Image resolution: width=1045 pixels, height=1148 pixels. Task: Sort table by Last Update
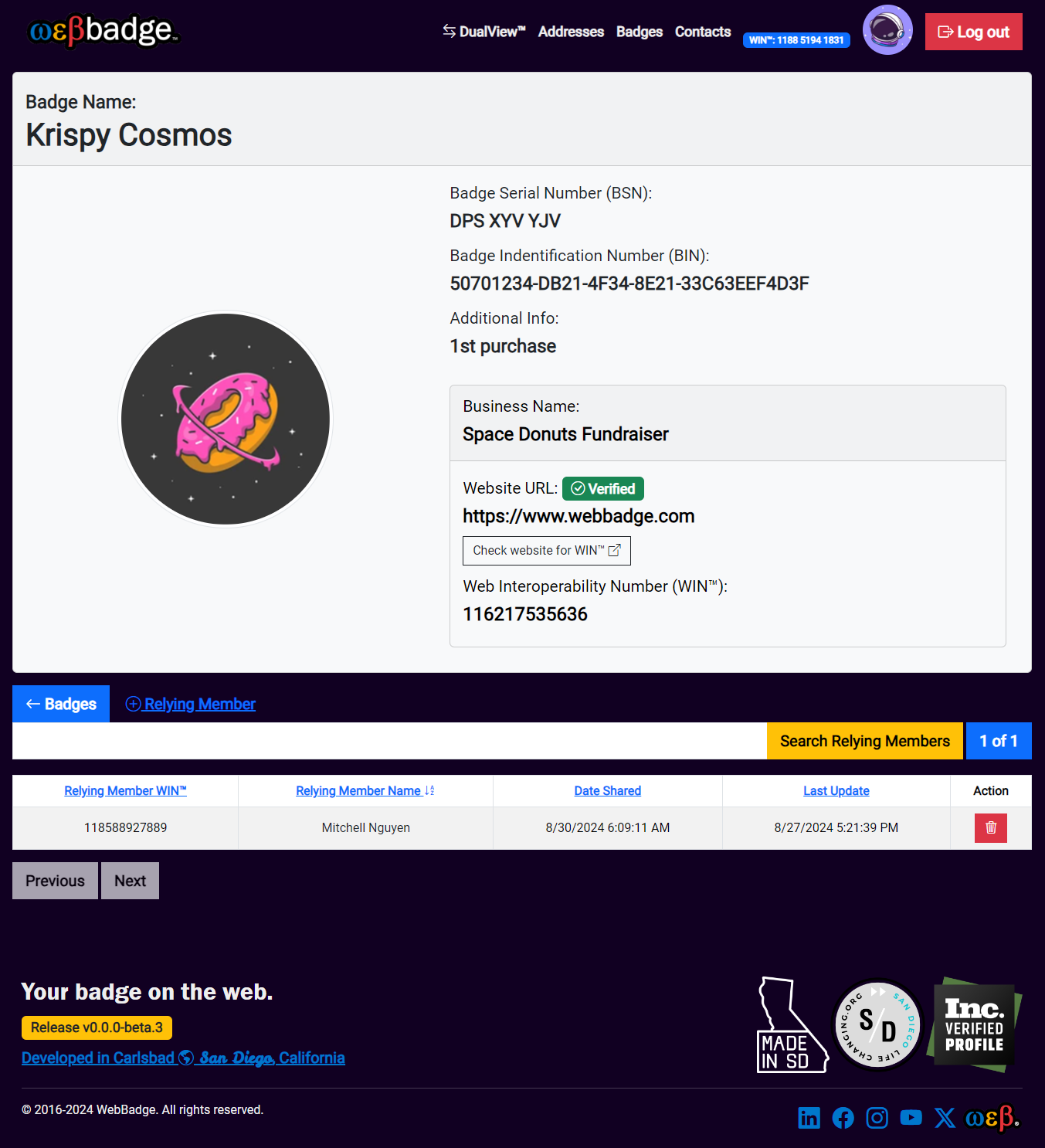(836, 791)
